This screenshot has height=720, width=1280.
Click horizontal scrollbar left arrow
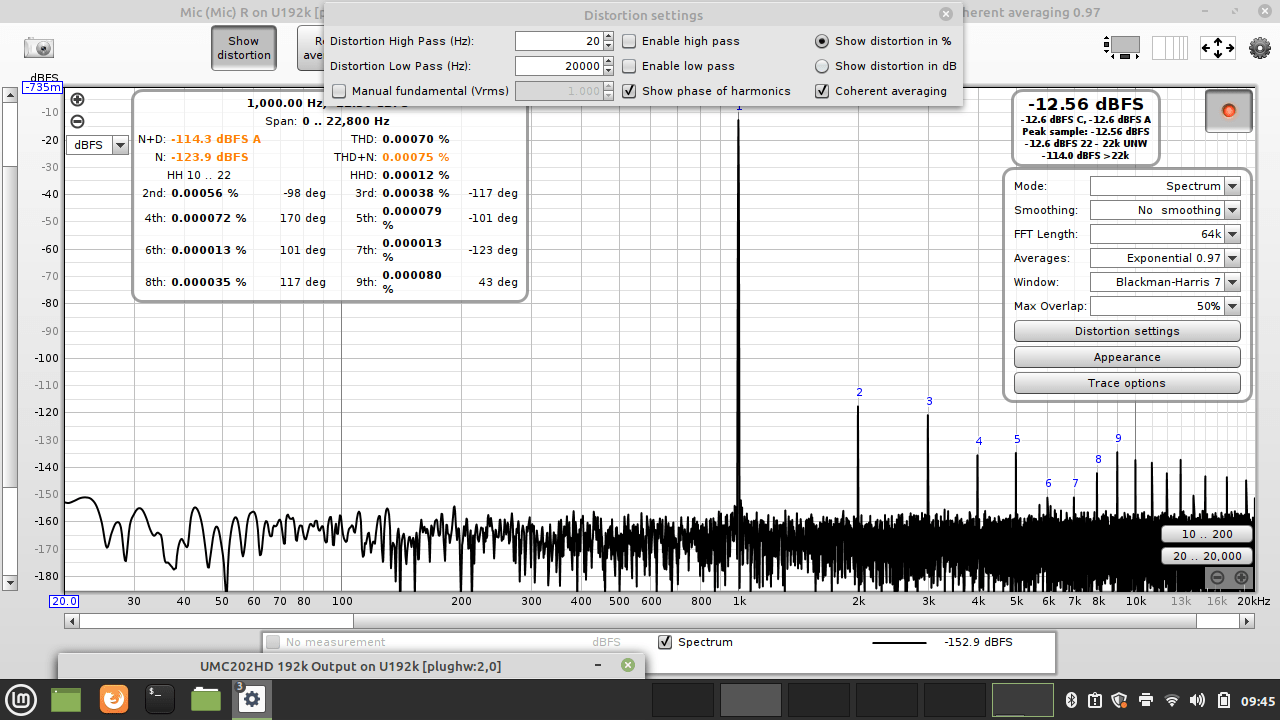tap(72, 621)
